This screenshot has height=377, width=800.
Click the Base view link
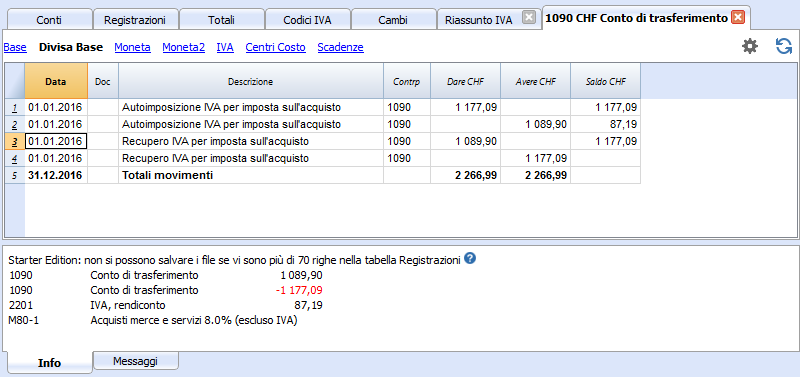[x=15, y=47]
